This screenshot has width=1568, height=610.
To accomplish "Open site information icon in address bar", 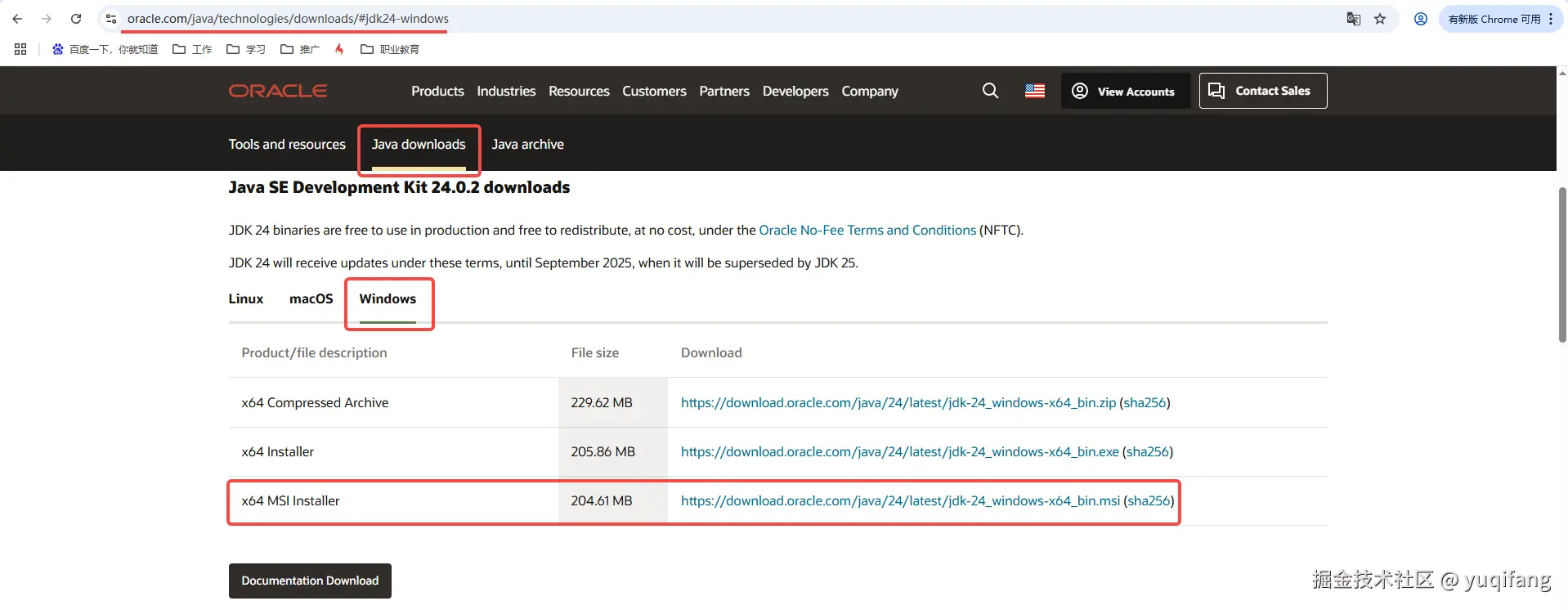I will click(x=111, y=19).
